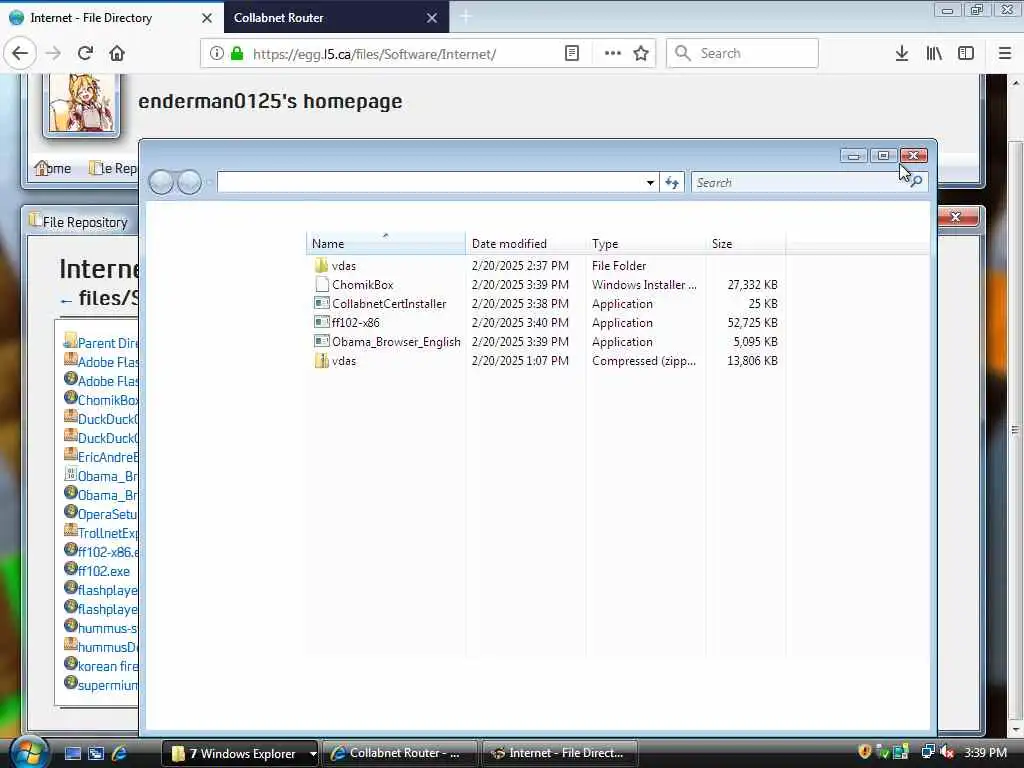Click the Explorer search magnifier icon
Screen dimensions: 1024x768
click(x=916, y=182)
